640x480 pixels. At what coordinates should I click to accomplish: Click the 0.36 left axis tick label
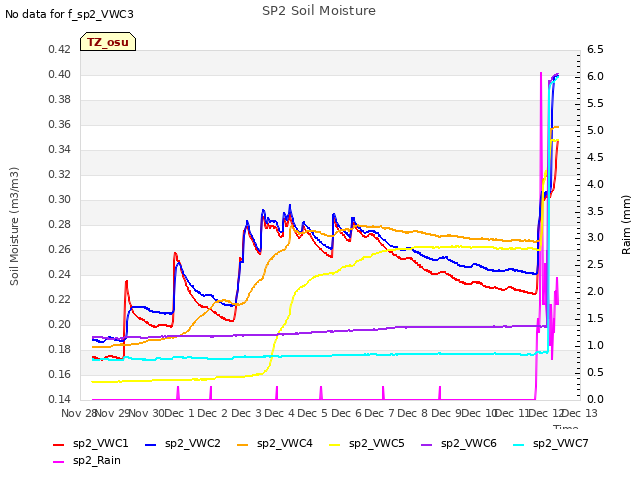(x=60, y=124)
